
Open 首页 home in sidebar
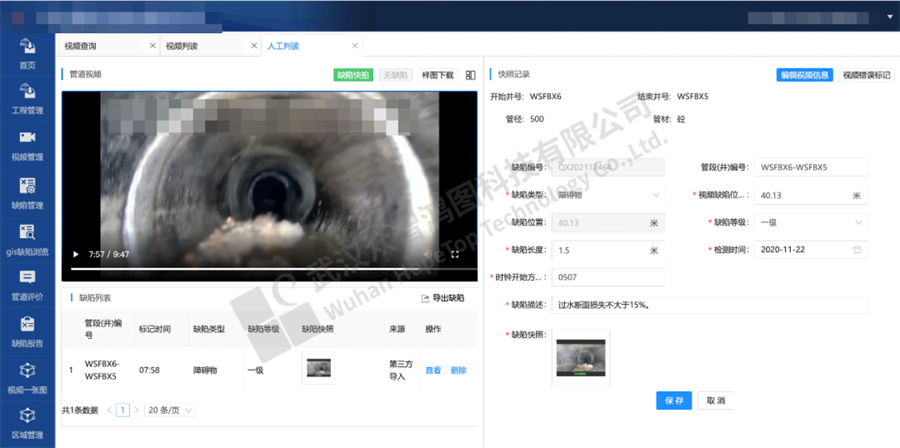28,53
